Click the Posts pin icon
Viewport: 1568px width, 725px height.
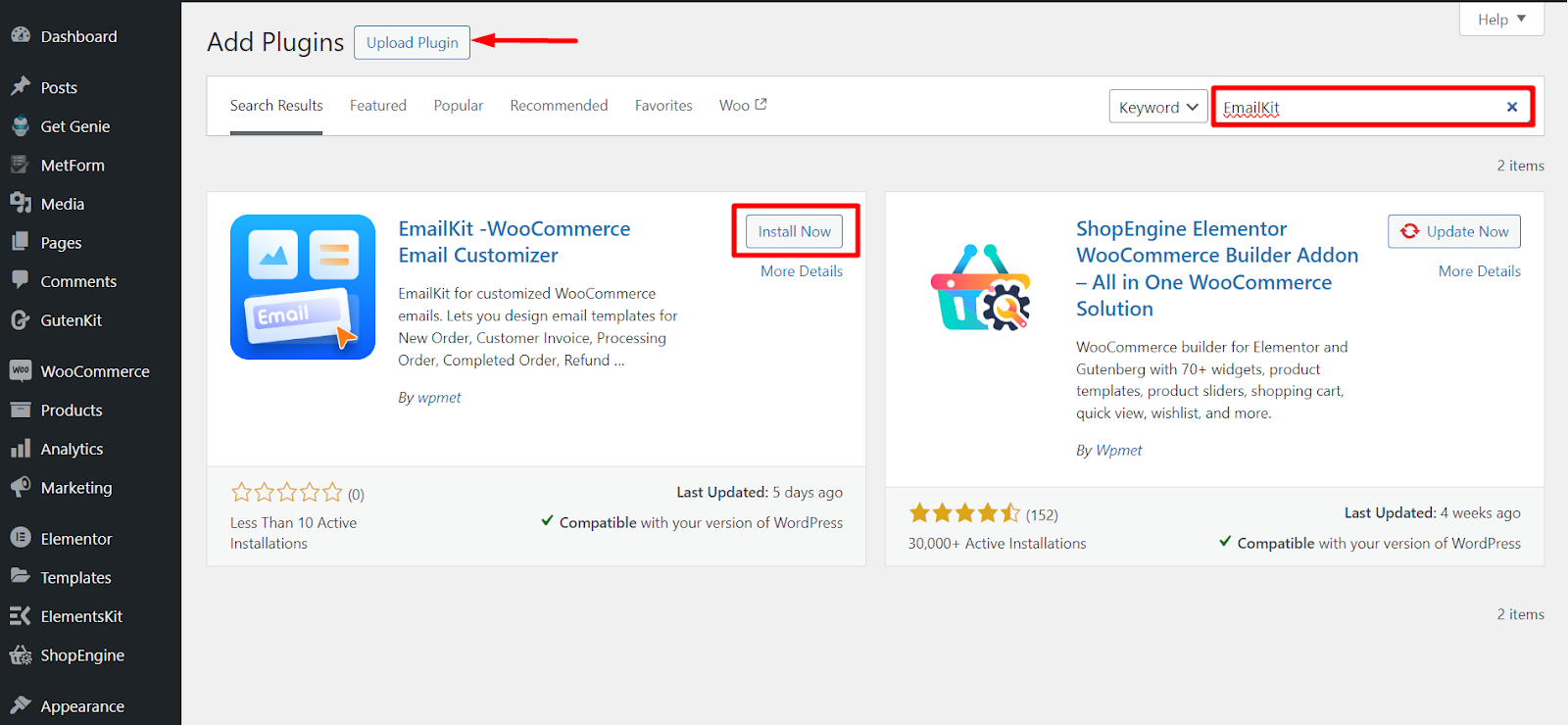21,86
